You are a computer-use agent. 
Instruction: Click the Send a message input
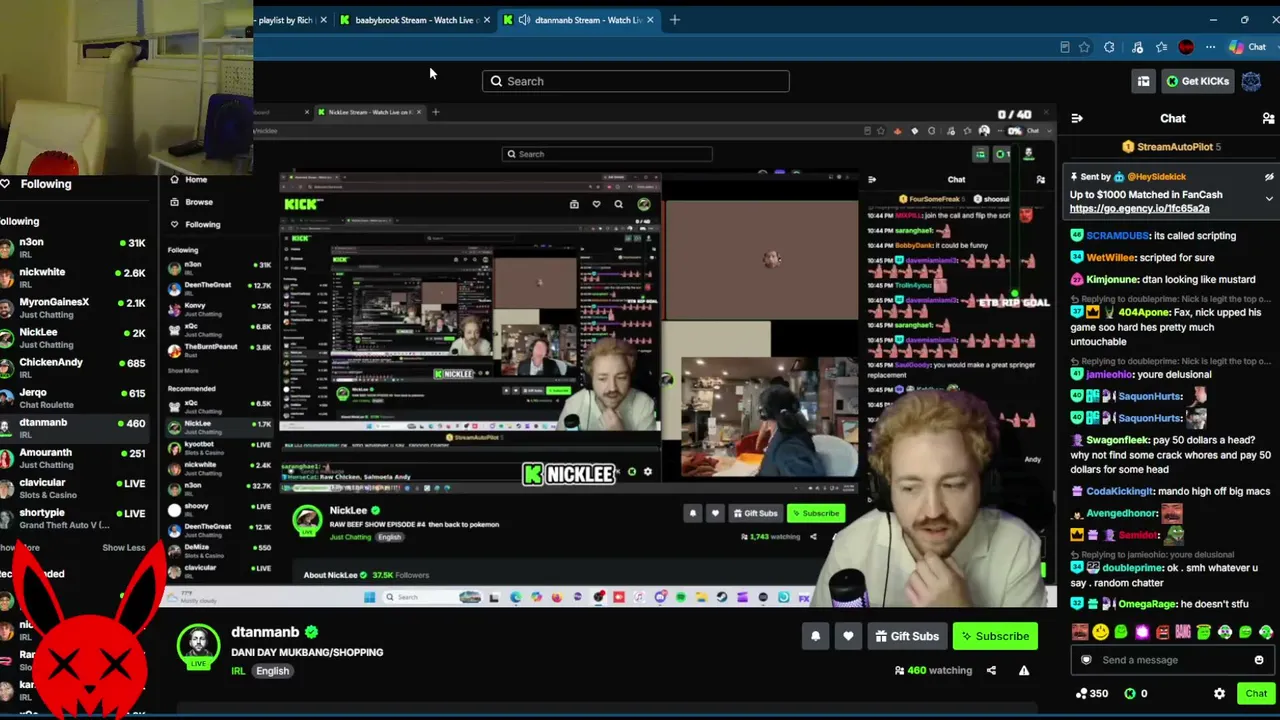1171,660
